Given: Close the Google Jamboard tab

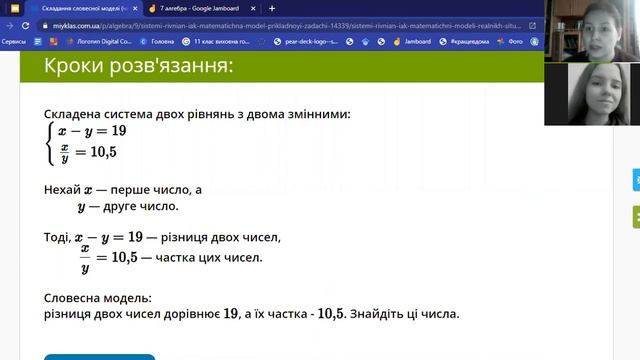Looking at the screenshot, I should (253, 8).
